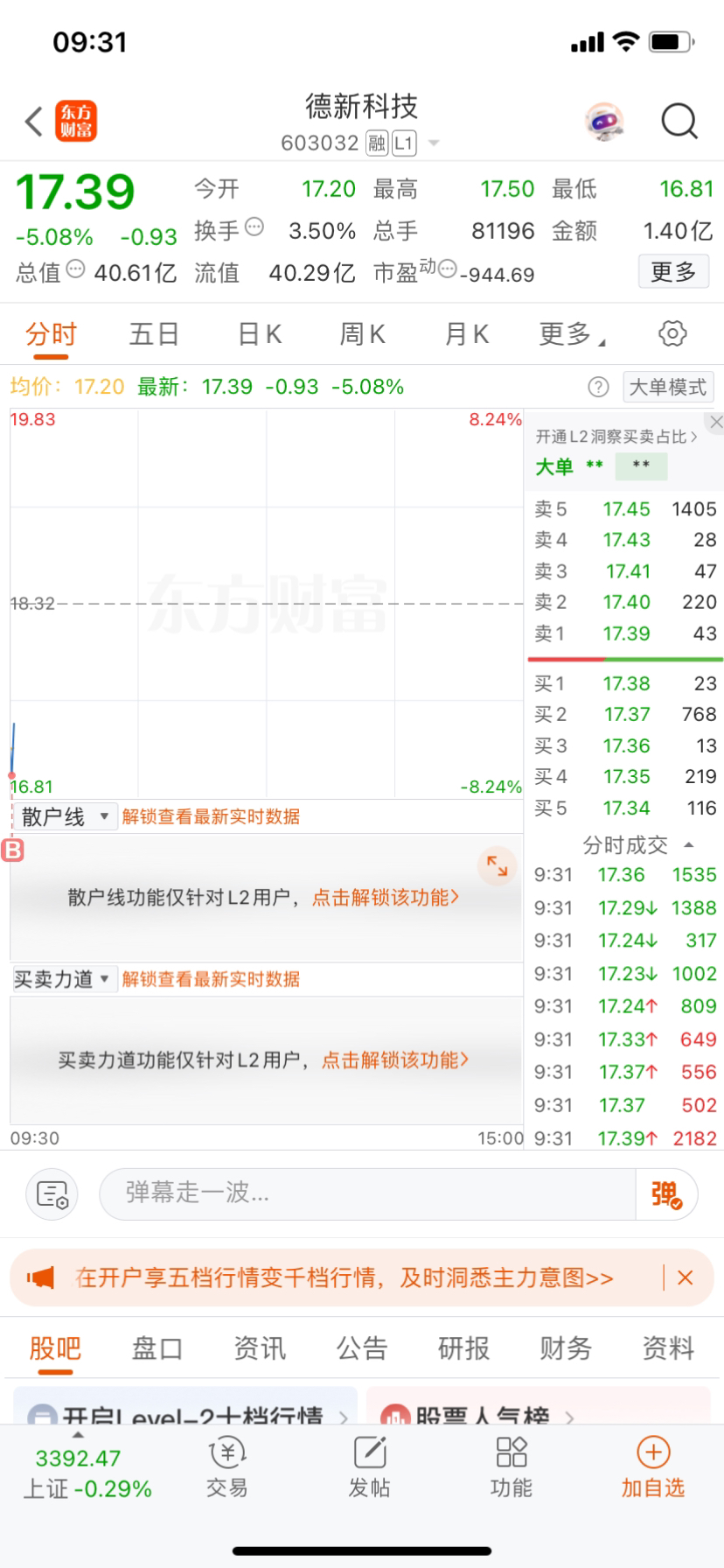Tap the 弹幕走一波 input field

pyautogui.click(x=367, y=1194)
